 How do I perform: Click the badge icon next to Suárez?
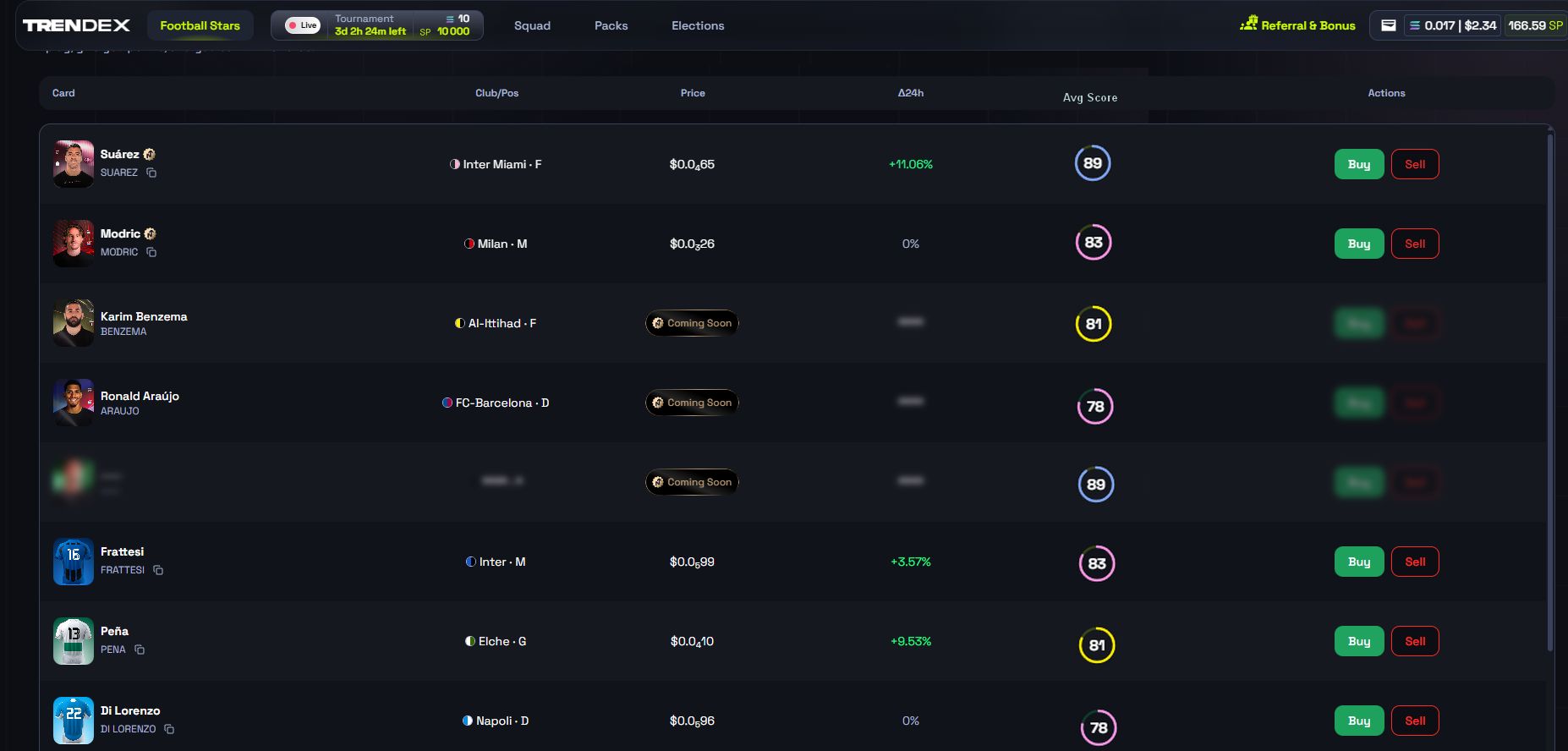point(150,154)
